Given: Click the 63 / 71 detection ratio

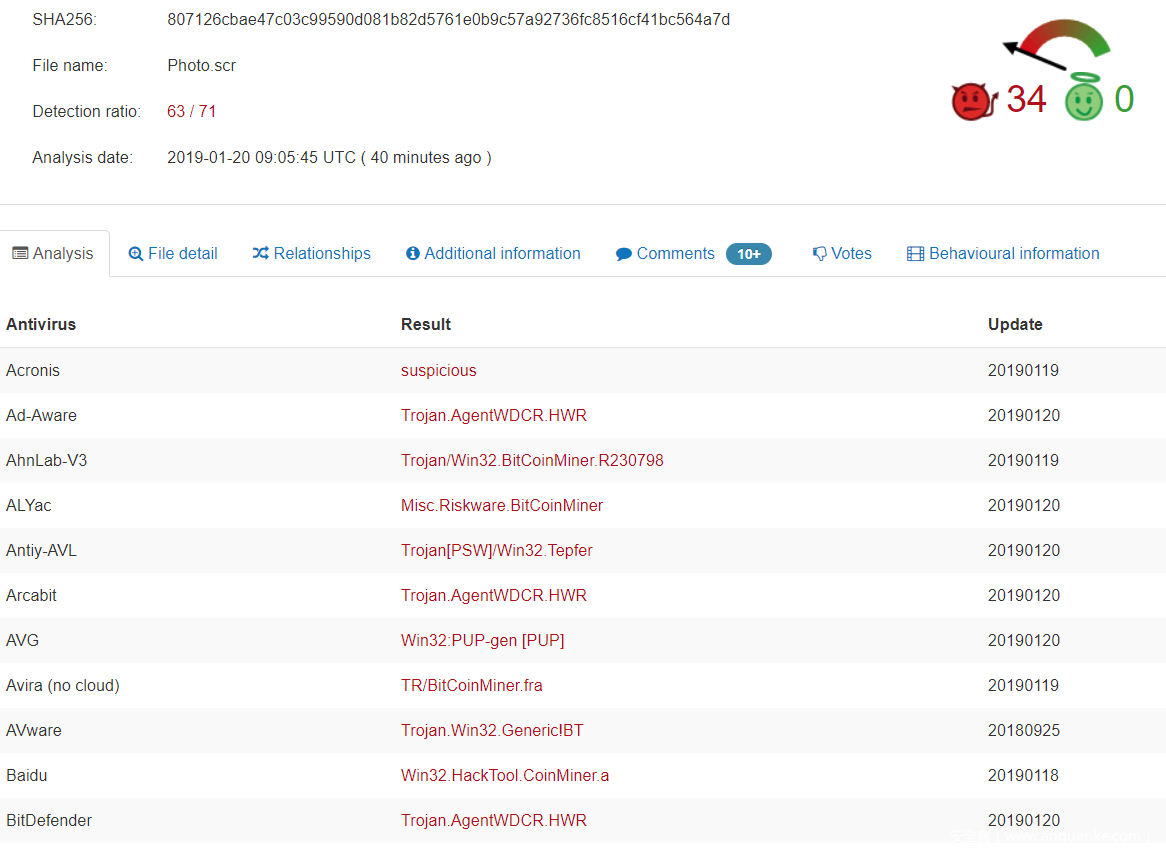Looking at the screenshot, I should [191, 111].
